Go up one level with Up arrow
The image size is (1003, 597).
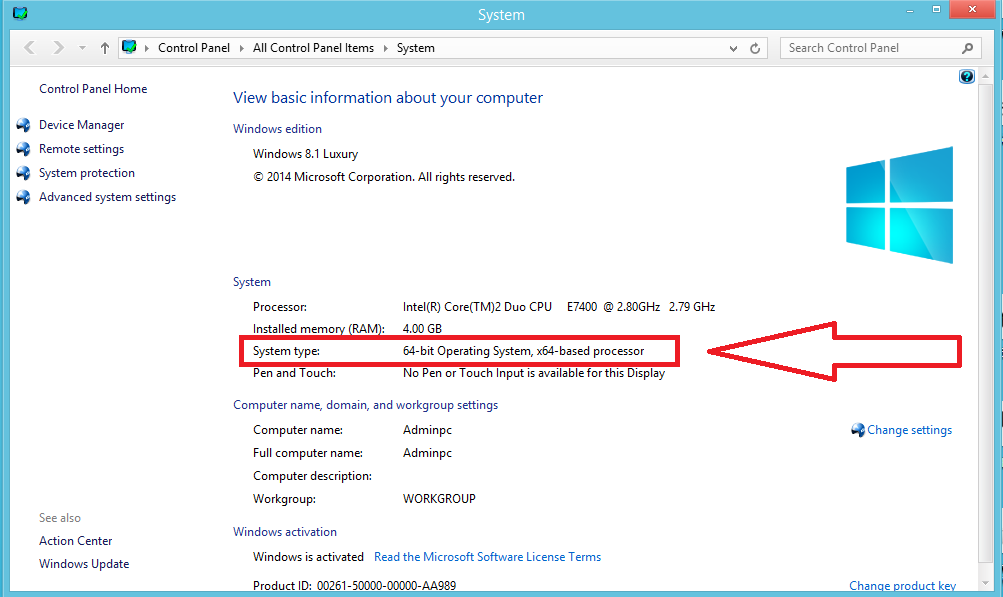point(105,48)
